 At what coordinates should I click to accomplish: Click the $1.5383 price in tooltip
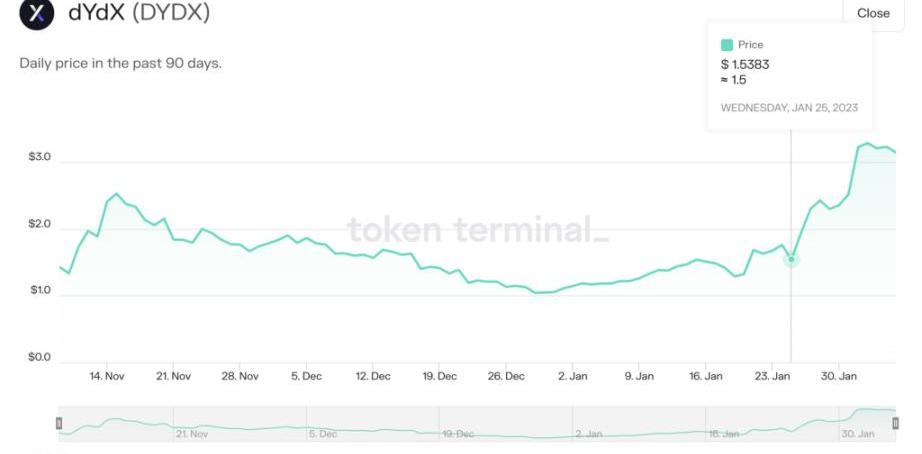tap(745, 64)
